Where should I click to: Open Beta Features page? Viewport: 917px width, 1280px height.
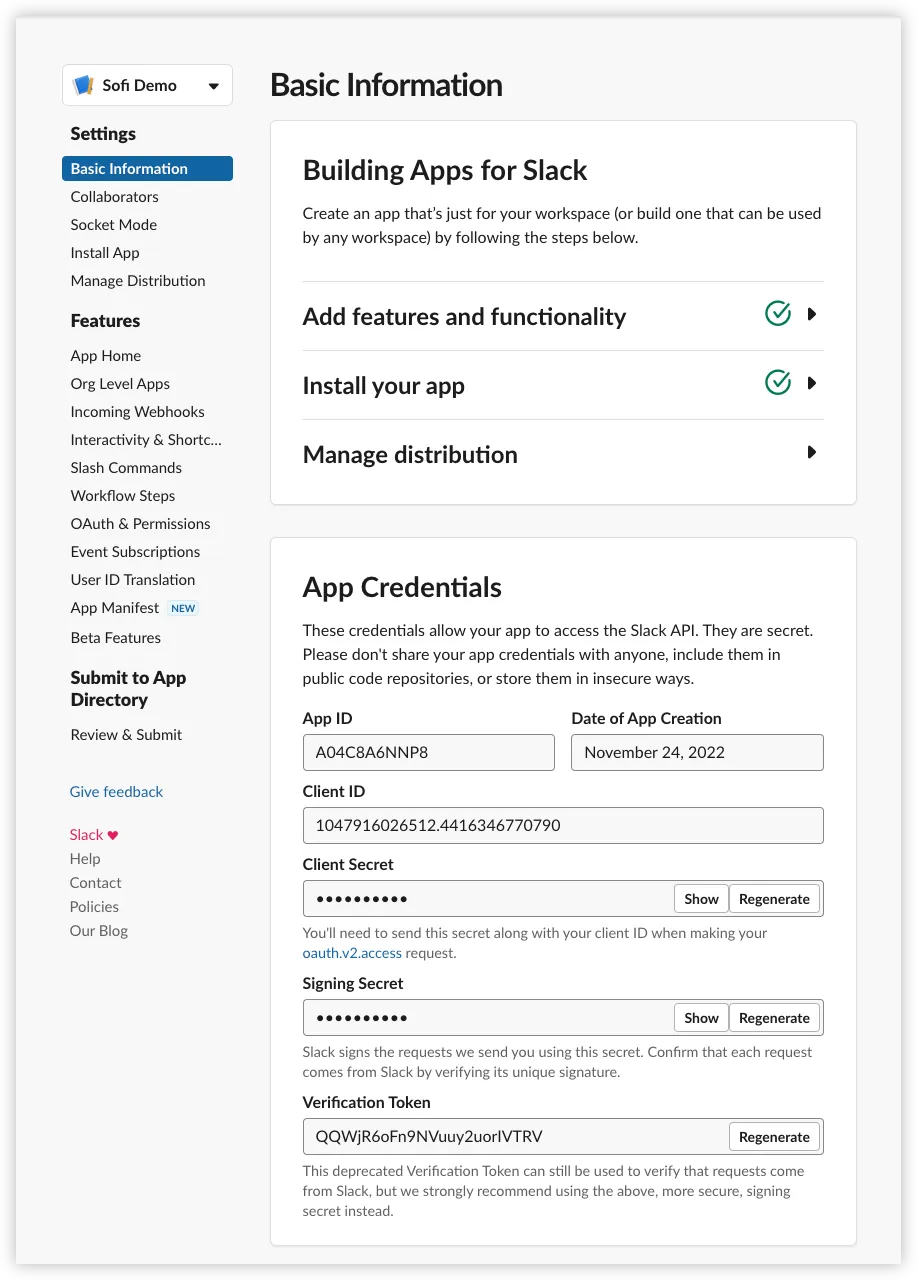point(115,638)
